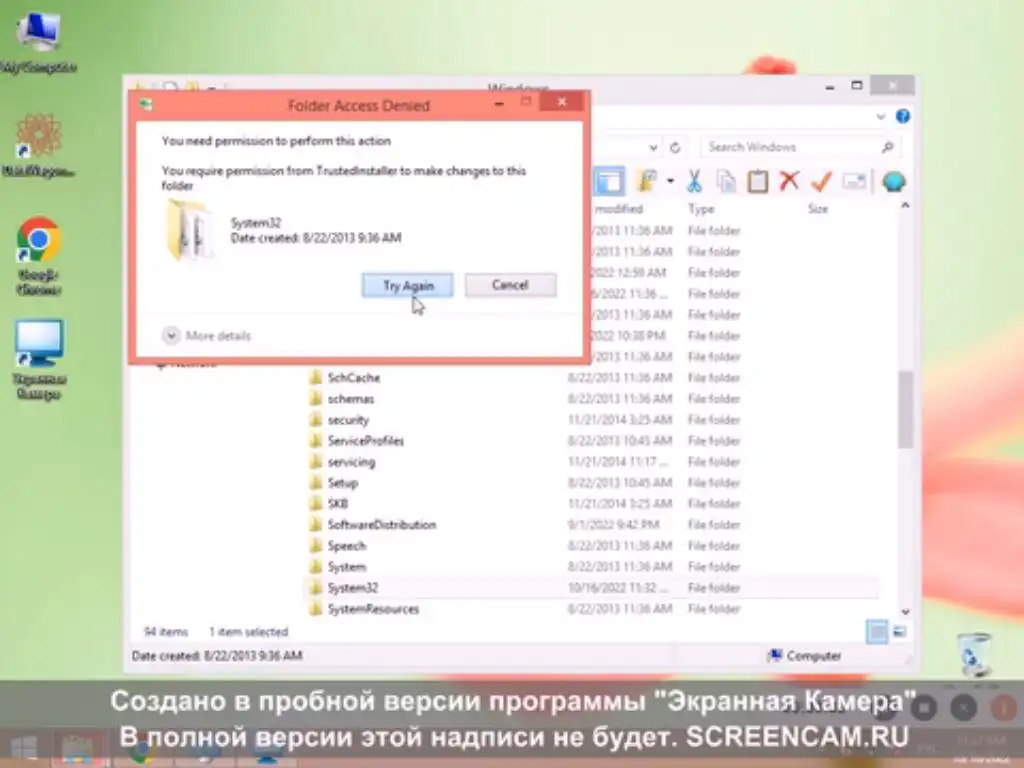Screen dimensions: 1024x768
Task: Click the File folder type cell of System32
Action: [x=714, y=588]
